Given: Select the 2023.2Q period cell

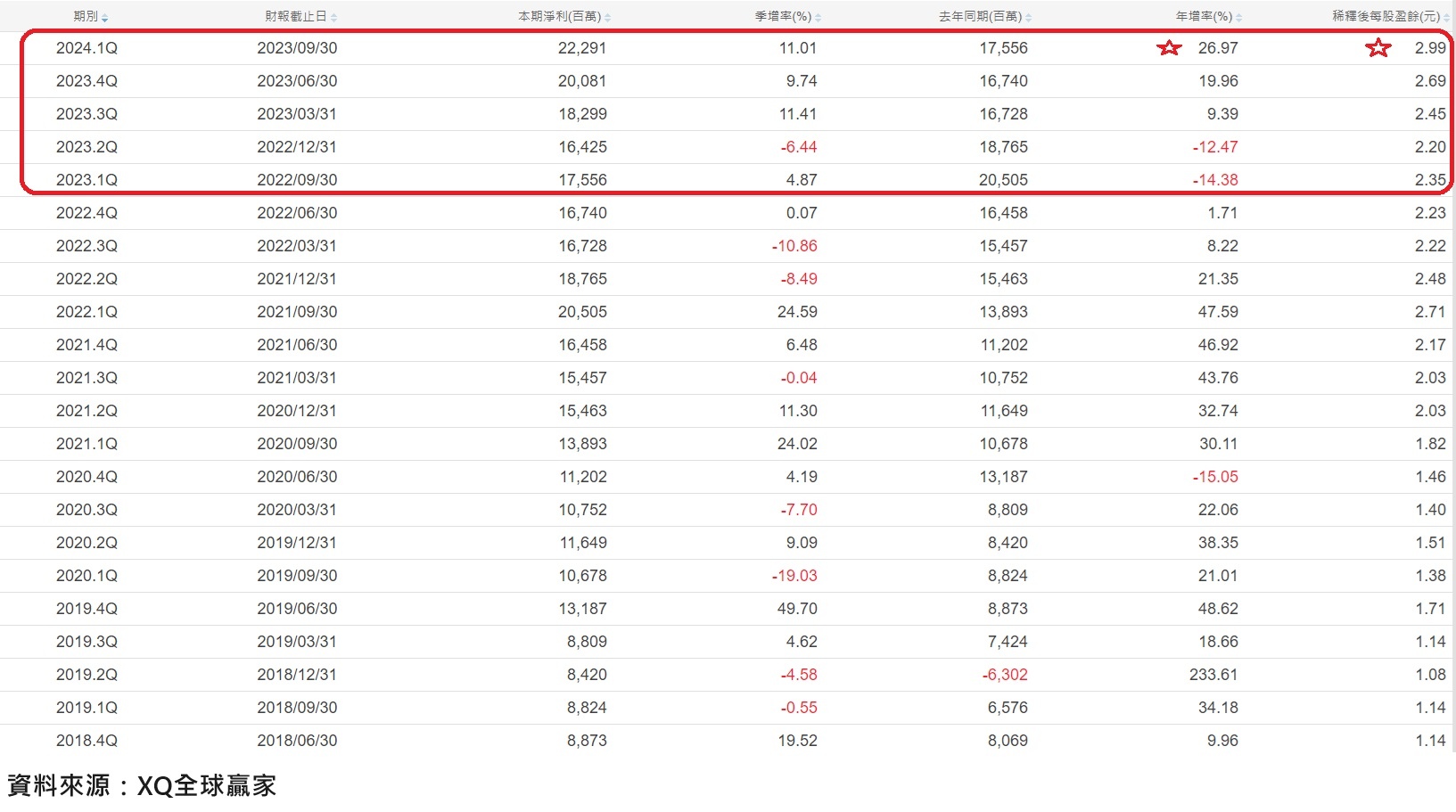Looking at the screenshot, I should coord(86,147).
